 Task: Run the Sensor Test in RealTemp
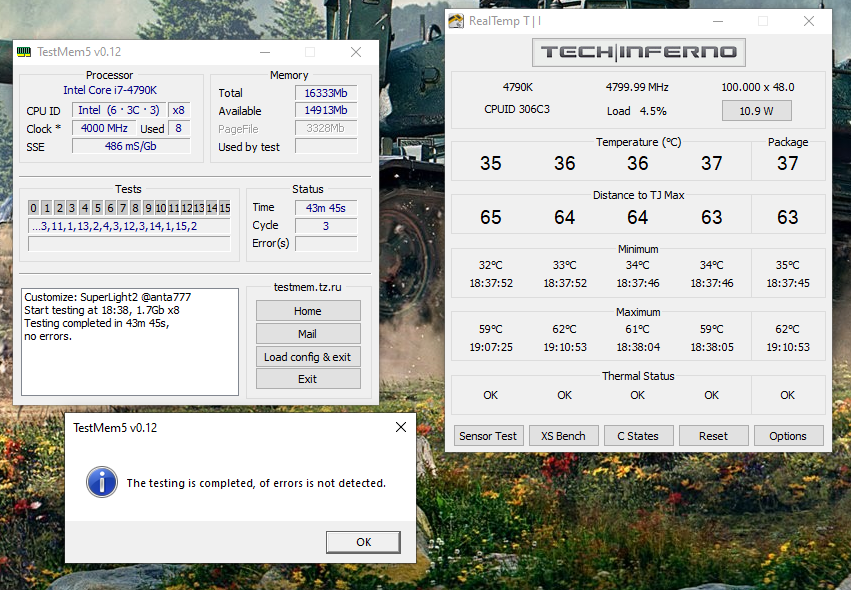[488, 436]
